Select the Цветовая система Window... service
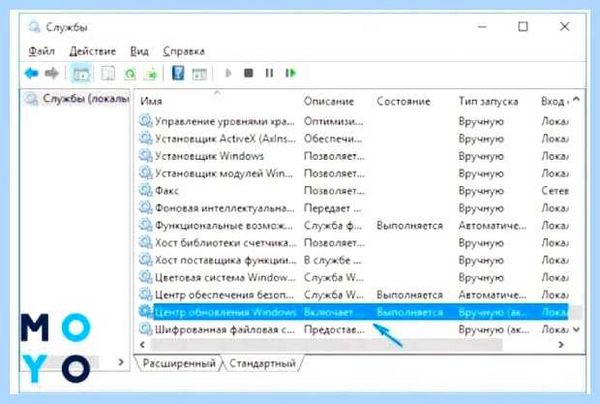The image size is (600, 404). point(225,277)
